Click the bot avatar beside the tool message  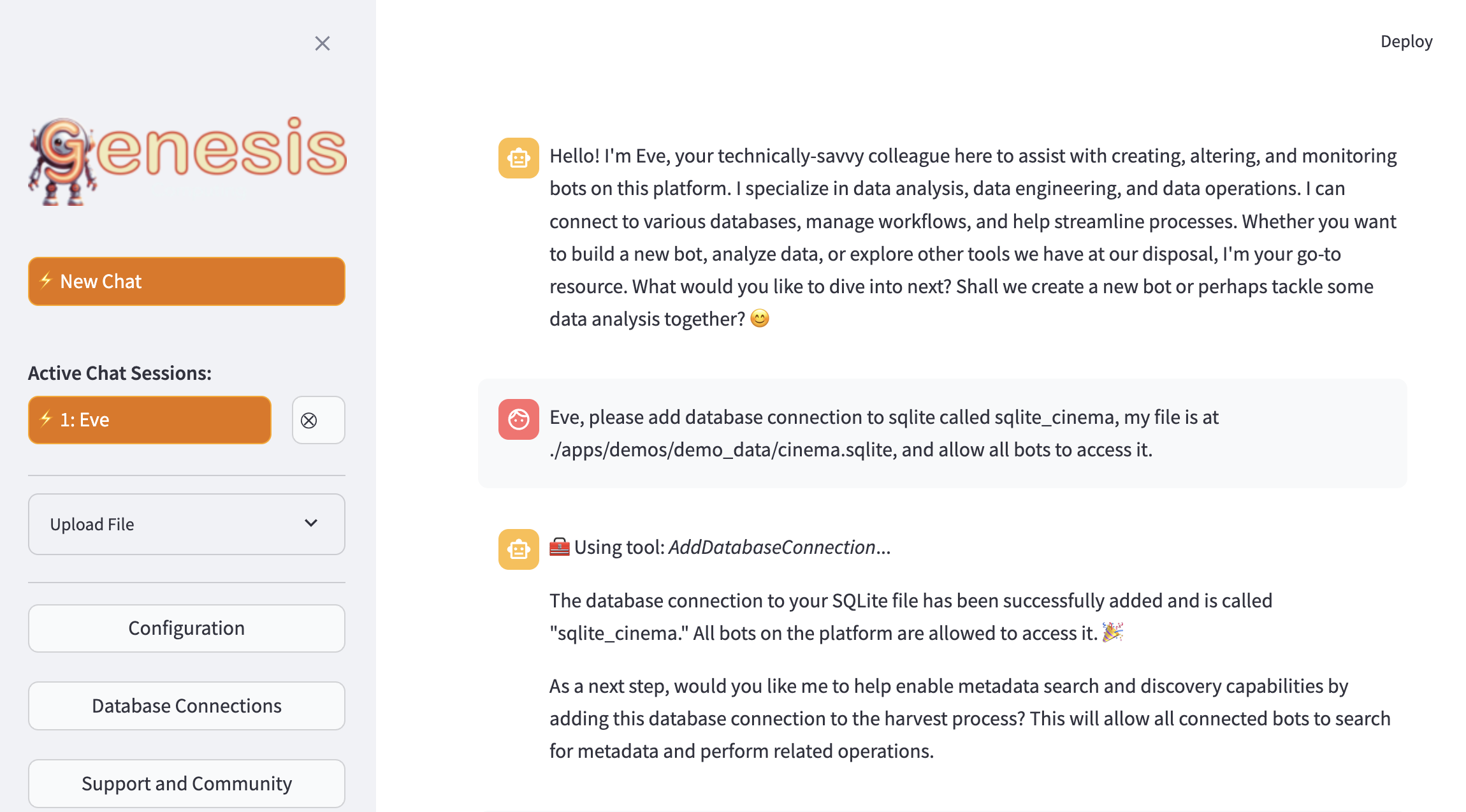coord(518,549)
